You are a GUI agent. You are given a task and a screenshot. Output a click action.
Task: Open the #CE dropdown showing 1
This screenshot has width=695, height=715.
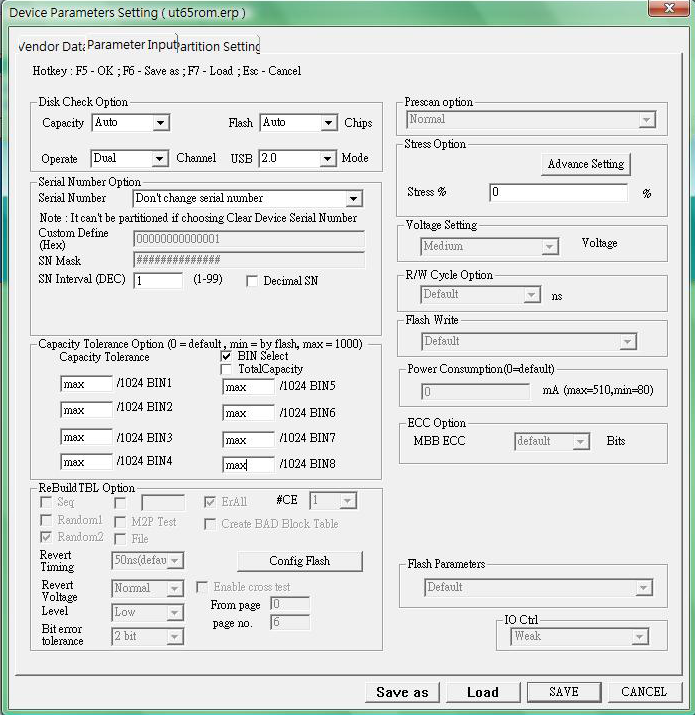333,501
